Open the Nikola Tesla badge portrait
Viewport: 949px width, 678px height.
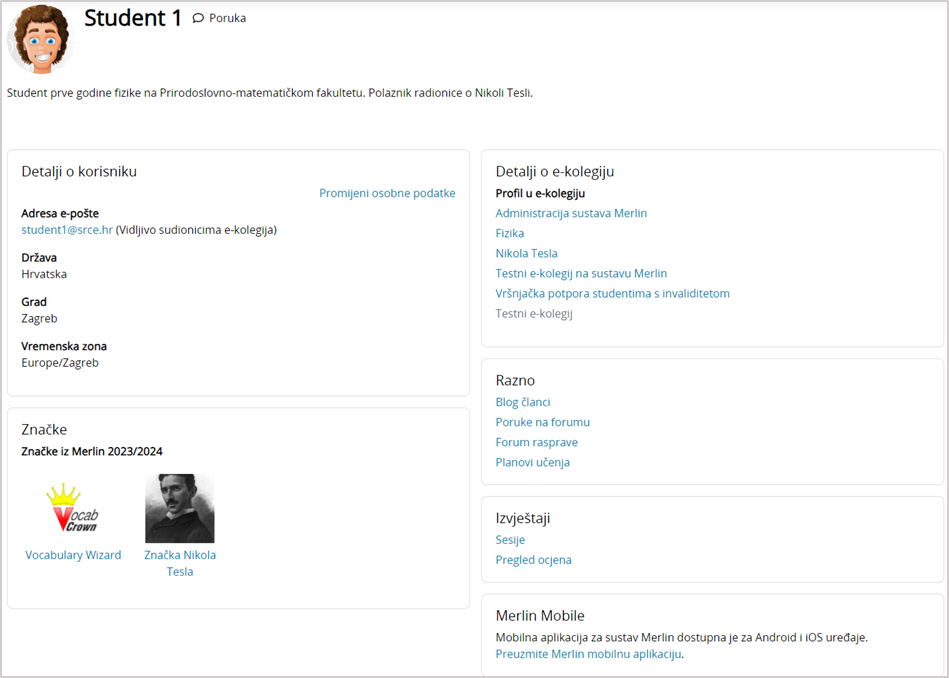pos(180,509)
